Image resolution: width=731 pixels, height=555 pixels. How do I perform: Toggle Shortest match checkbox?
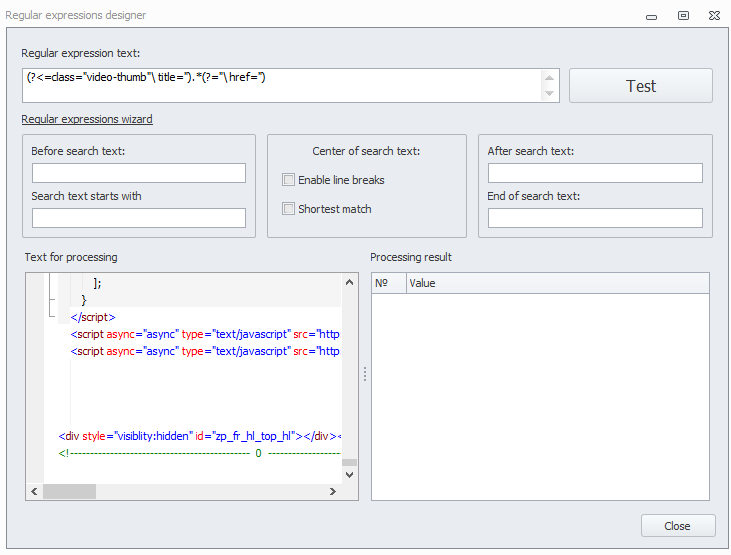click(289, 208)
